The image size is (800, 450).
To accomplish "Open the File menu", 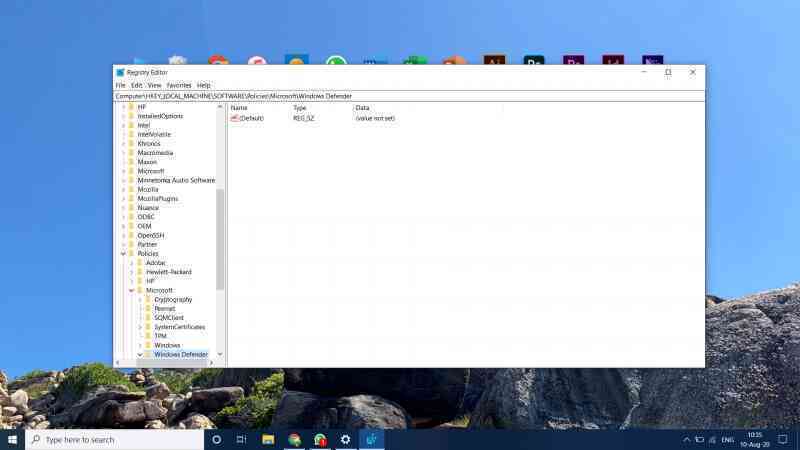I will click(x=120, y=86).
